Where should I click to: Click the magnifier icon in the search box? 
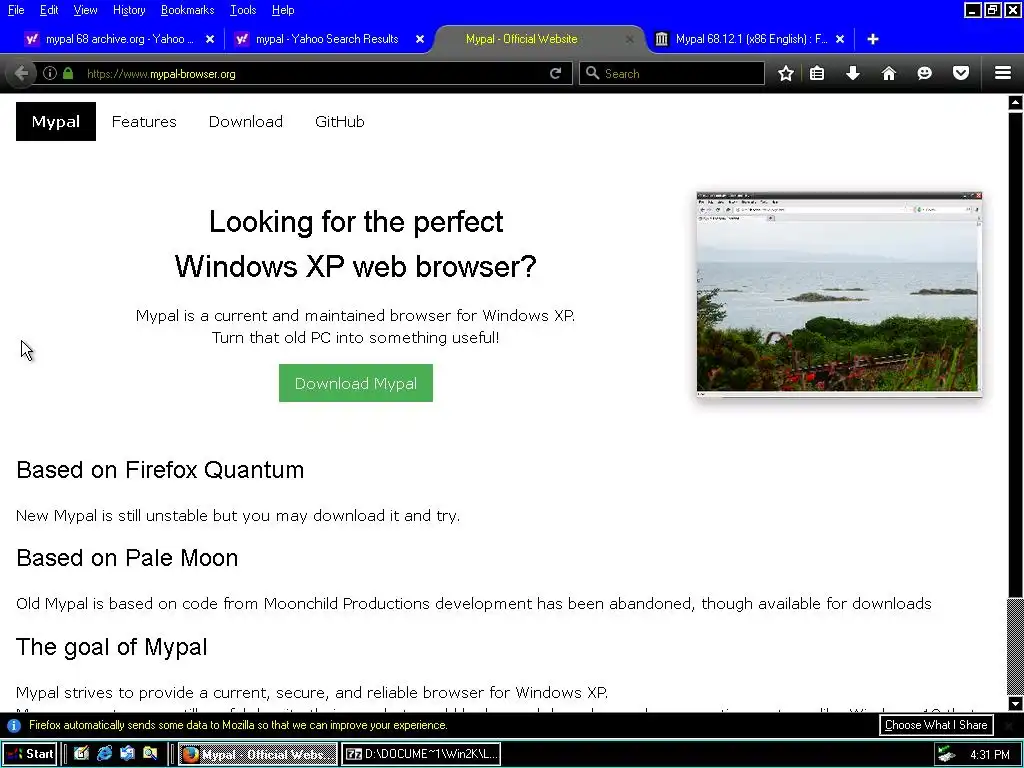(x=592, y=73)
